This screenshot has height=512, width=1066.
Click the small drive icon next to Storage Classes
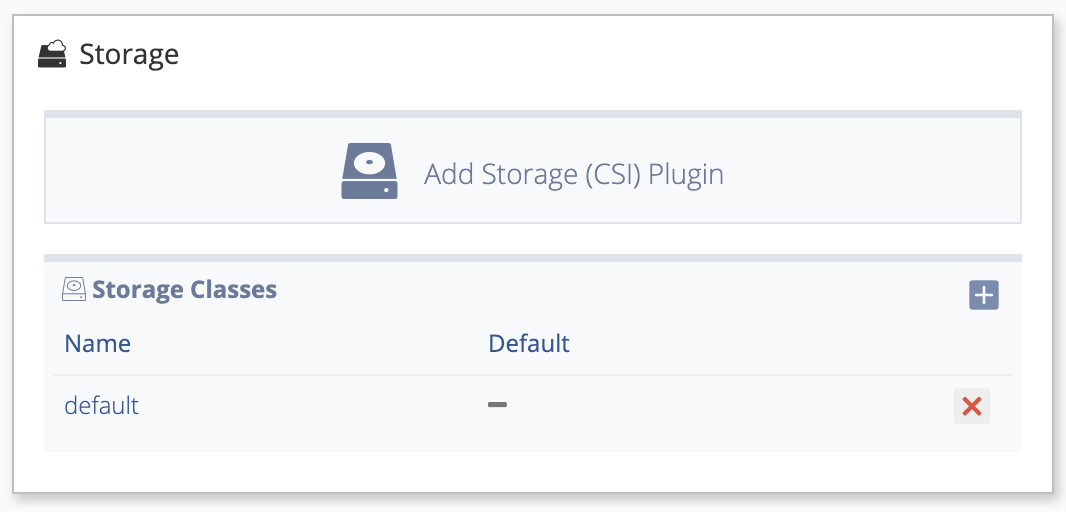73,289
